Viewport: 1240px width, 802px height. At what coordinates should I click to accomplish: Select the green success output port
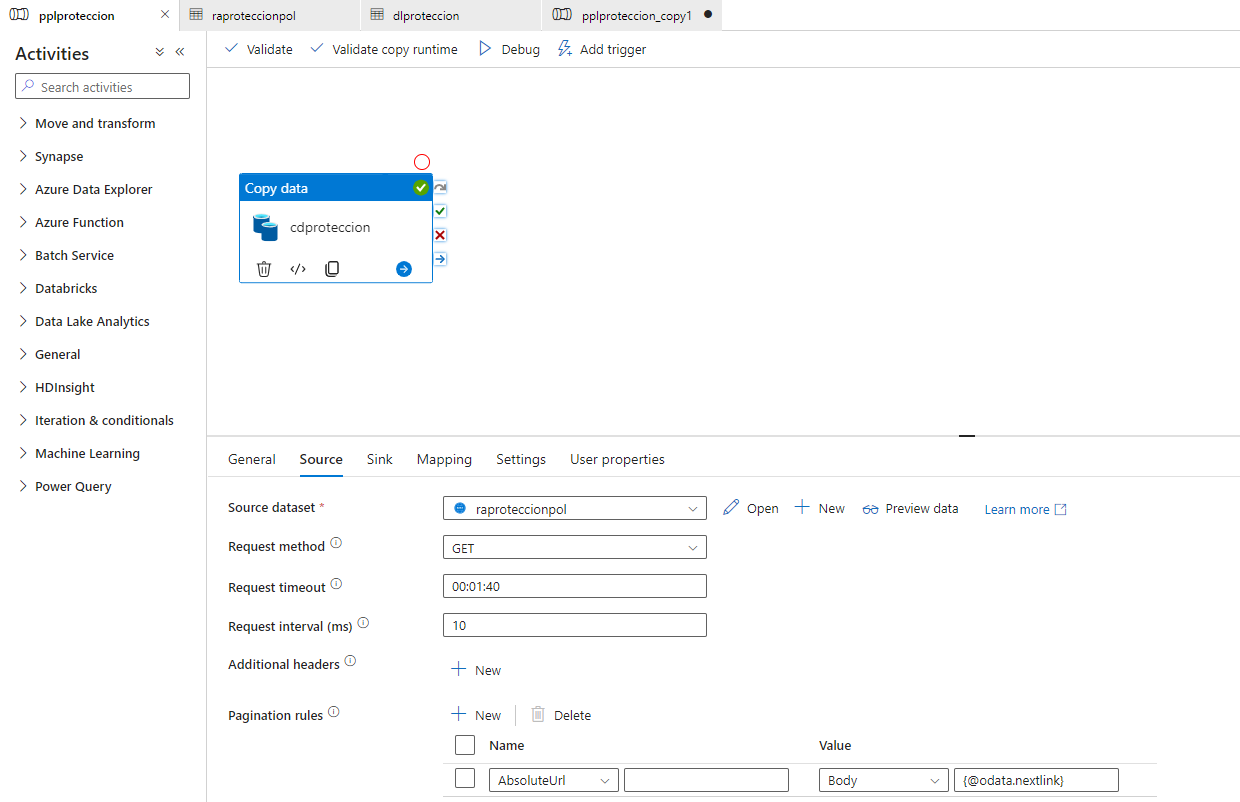point(440,211)
